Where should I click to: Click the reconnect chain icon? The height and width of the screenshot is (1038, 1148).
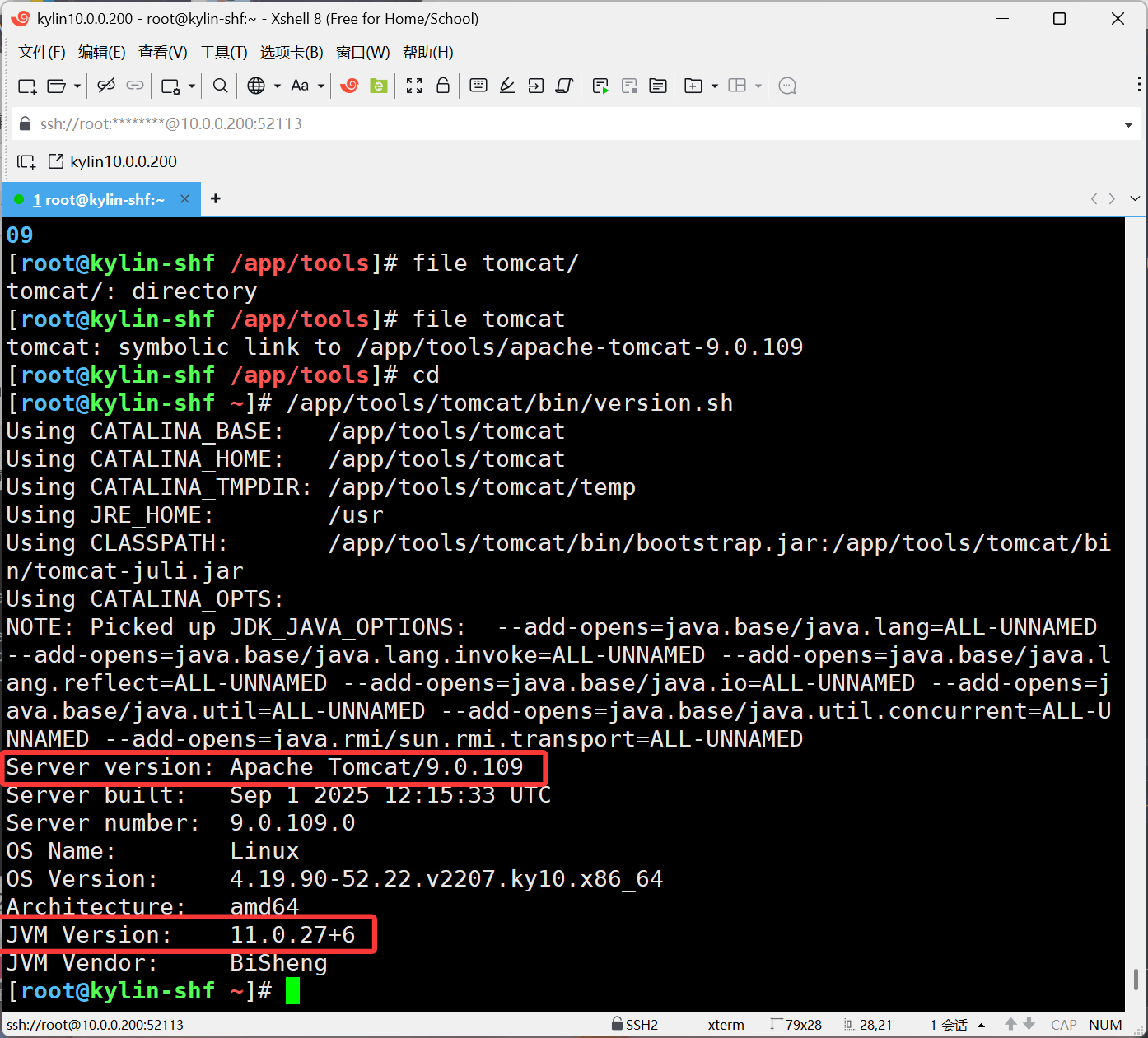click(x=135, y=86)
